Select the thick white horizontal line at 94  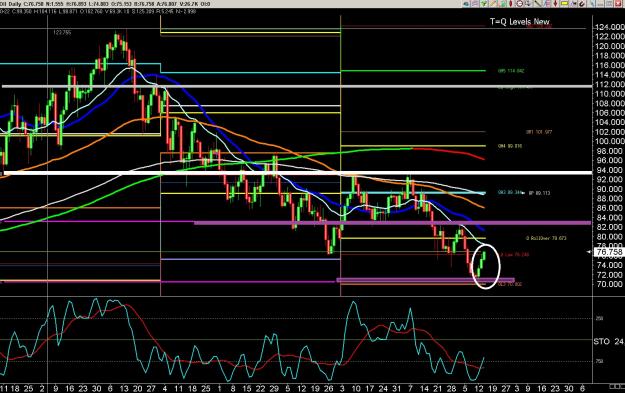click(x=297, y=173)
